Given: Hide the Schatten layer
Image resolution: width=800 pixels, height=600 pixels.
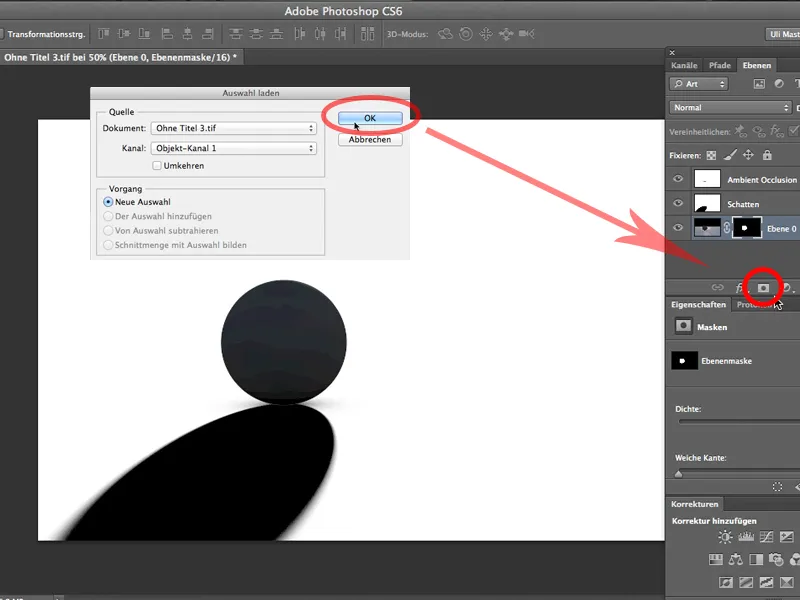Looking at the screenshot, I should pyautogui.click(x=678, y=203).
